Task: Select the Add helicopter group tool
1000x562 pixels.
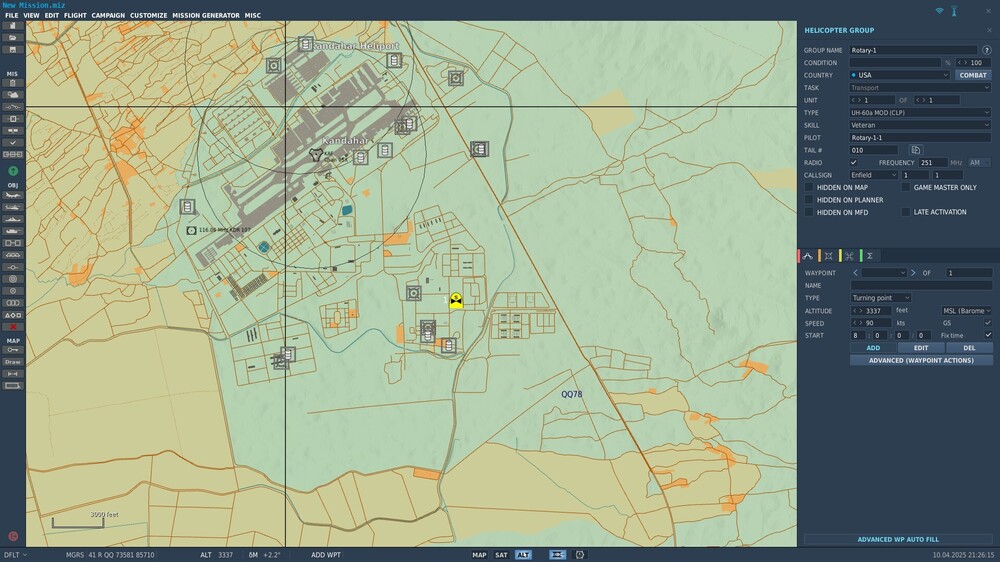Action: tap(12, 207)
